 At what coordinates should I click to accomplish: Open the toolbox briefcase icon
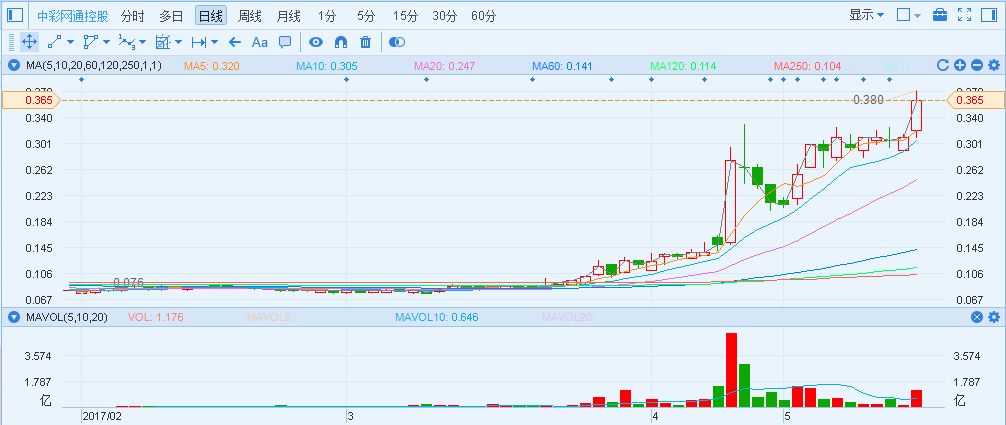click(x=940, y=15)
